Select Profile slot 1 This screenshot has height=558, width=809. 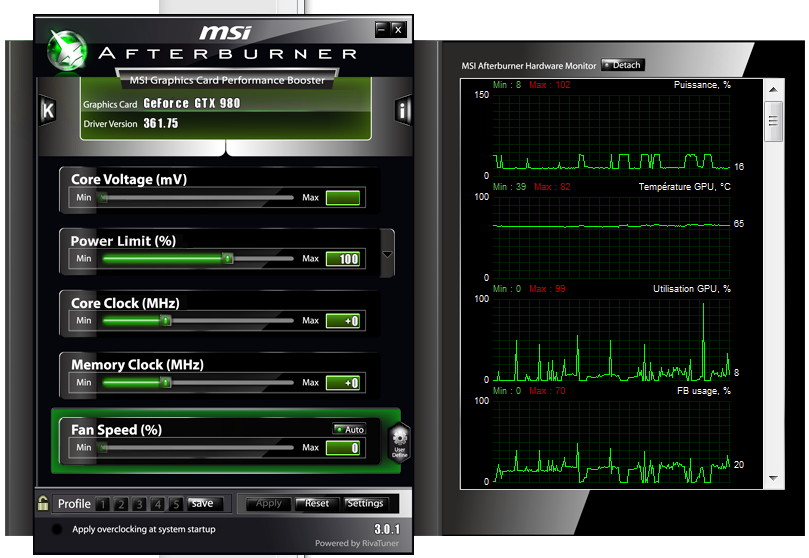(103, 504)
